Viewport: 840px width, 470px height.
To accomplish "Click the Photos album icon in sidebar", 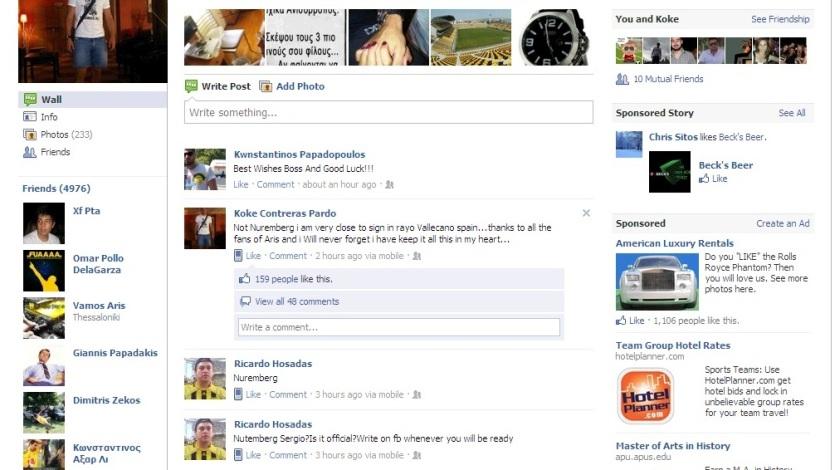I will (29, 135).
